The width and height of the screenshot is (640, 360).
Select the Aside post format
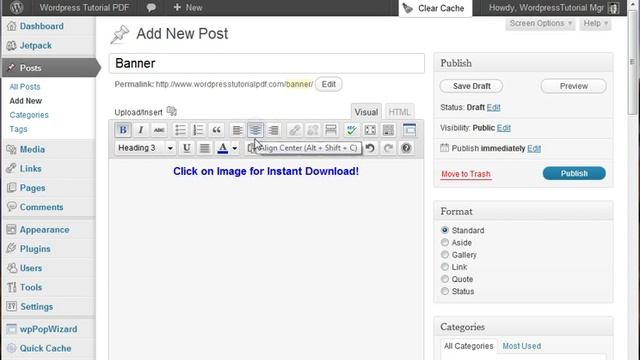(x=445, y=242)
